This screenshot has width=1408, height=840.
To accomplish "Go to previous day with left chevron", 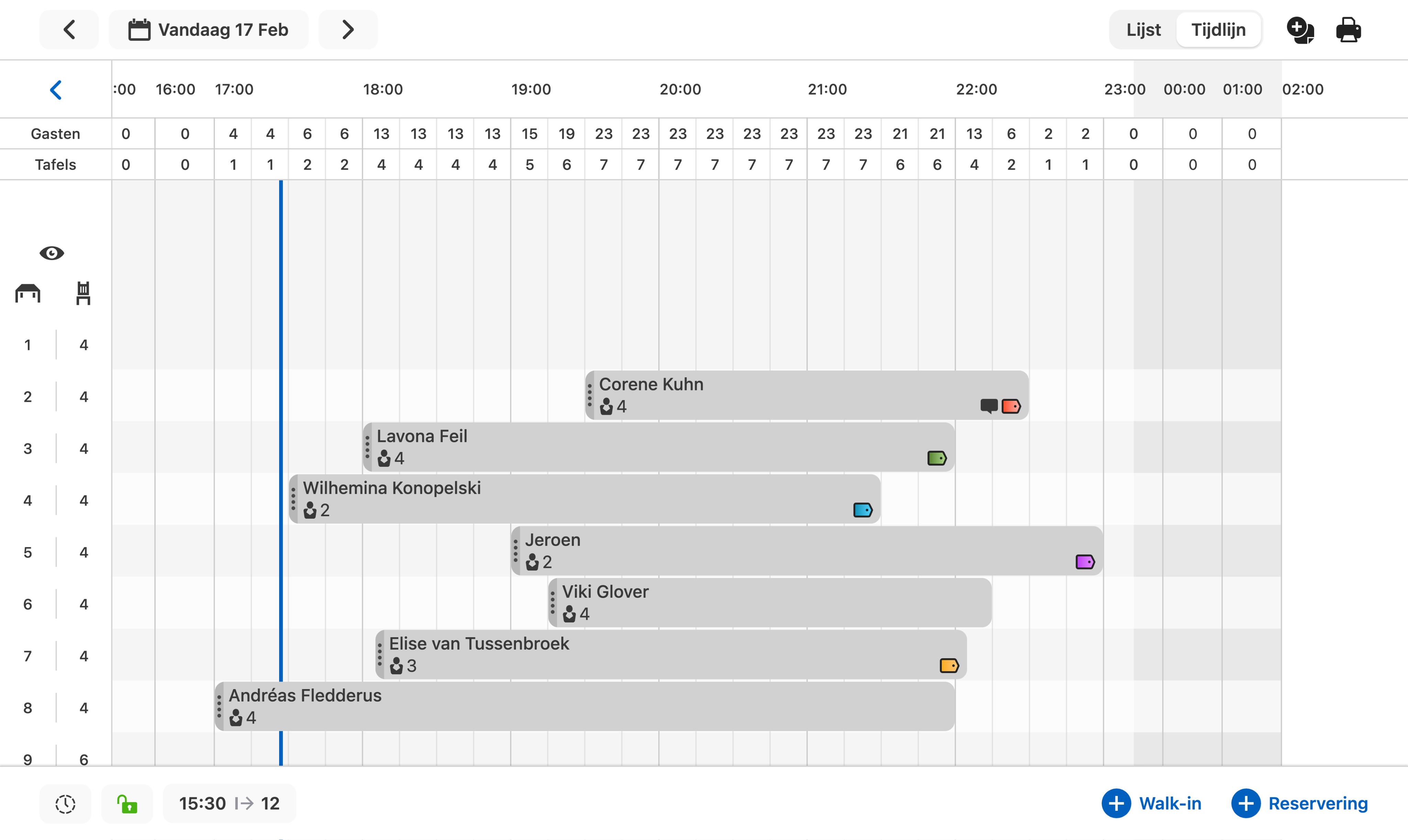I will (x=69, y=30).
